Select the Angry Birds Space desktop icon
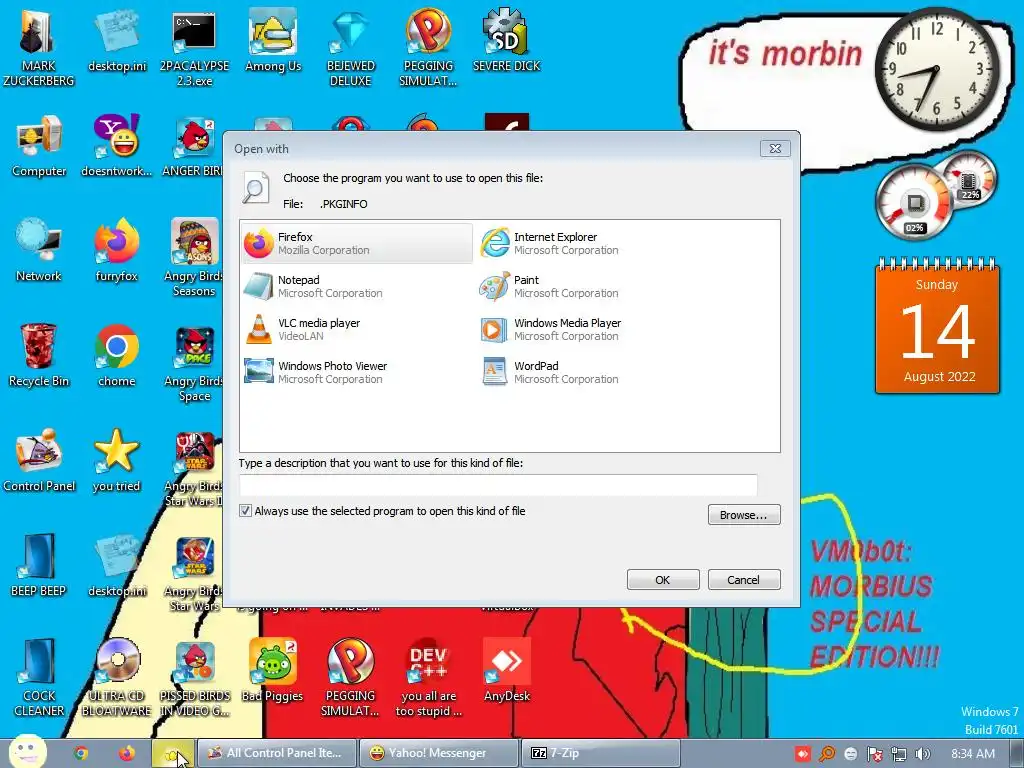The width and height of the screenshot is (1024, 768). click(194, 363)
